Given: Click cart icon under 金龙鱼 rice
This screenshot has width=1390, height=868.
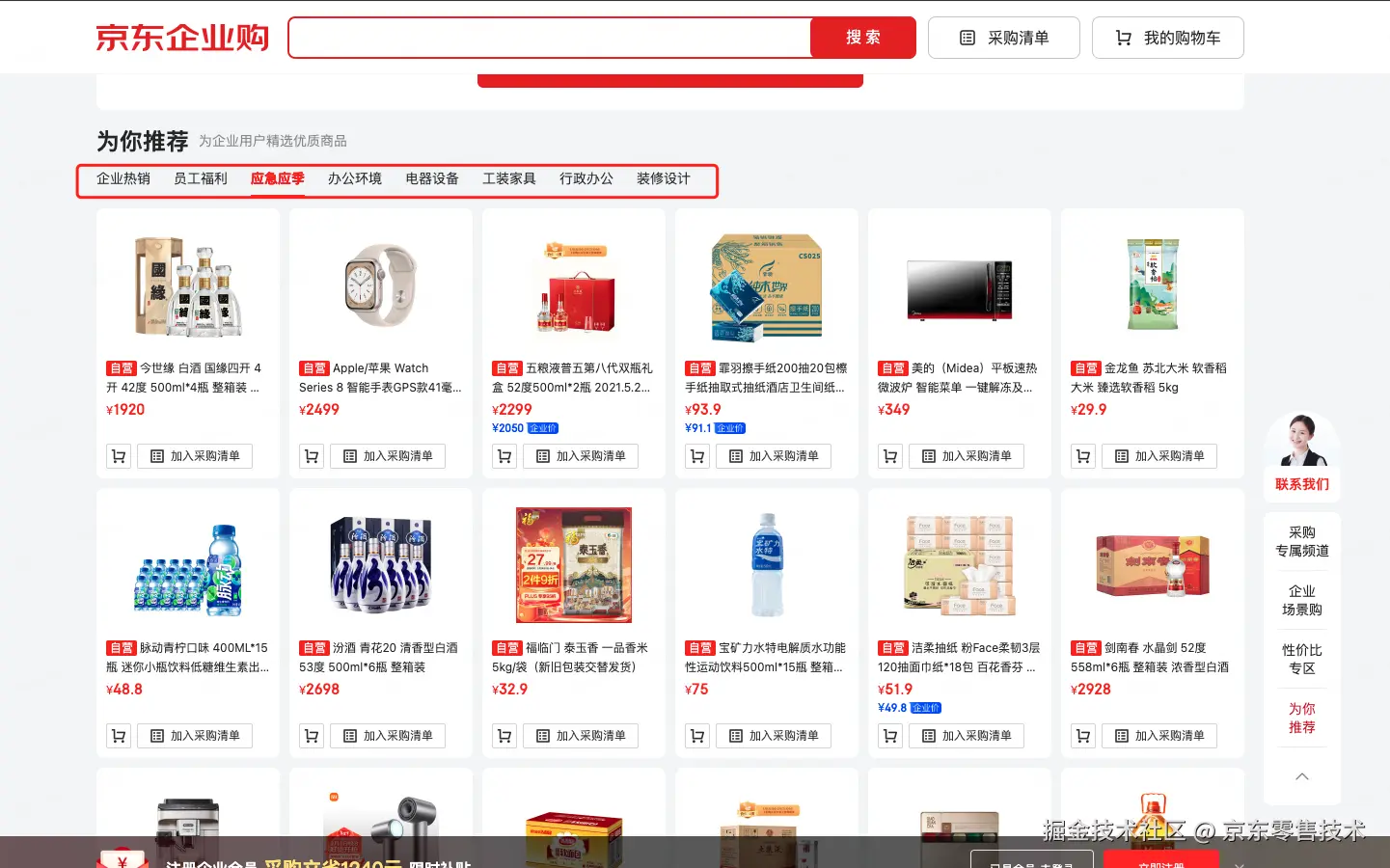Looking at the screenshot, I should (x=1083, y=456).
